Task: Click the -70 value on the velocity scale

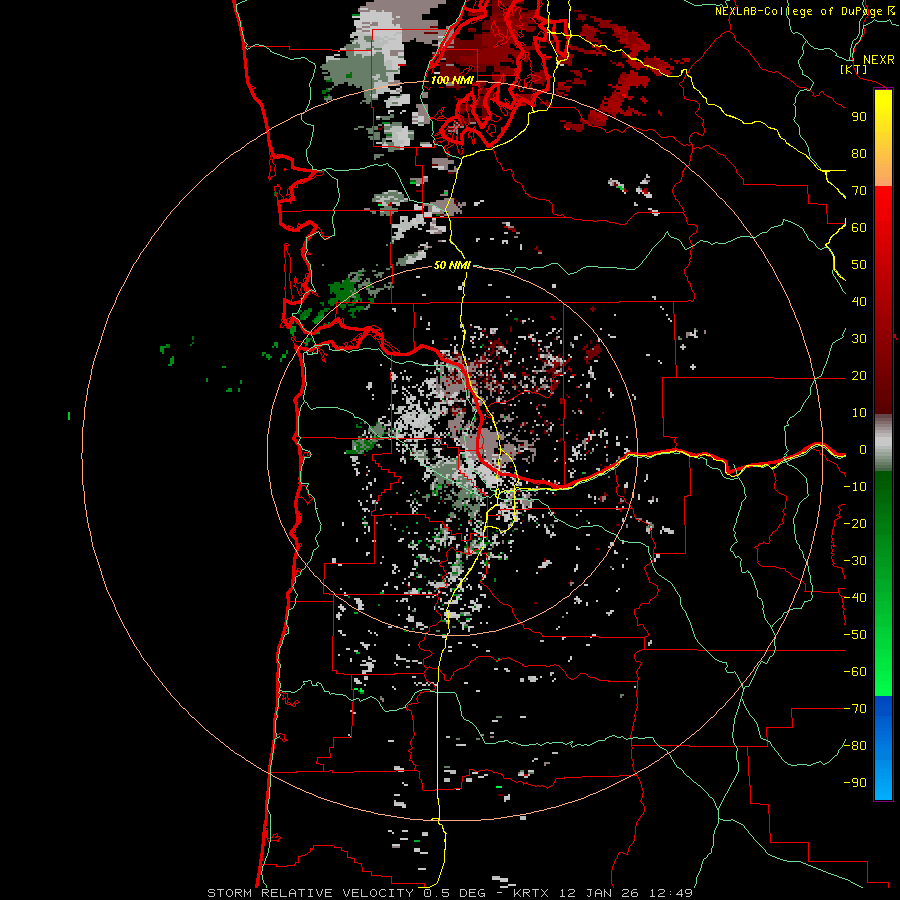Action: (x=855, y=709)
